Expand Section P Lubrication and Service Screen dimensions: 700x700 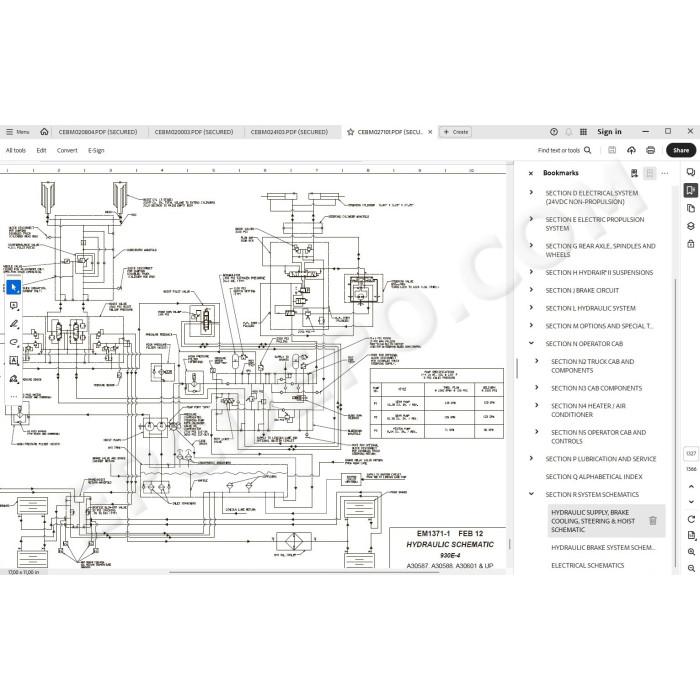pos(531,458)
